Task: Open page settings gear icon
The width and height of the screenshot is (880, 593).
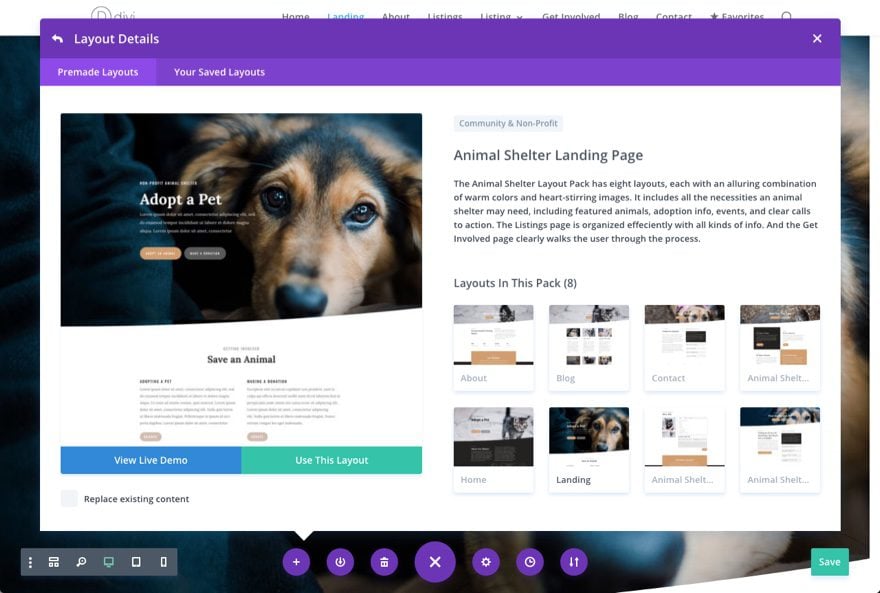Action: coord(486,562)
